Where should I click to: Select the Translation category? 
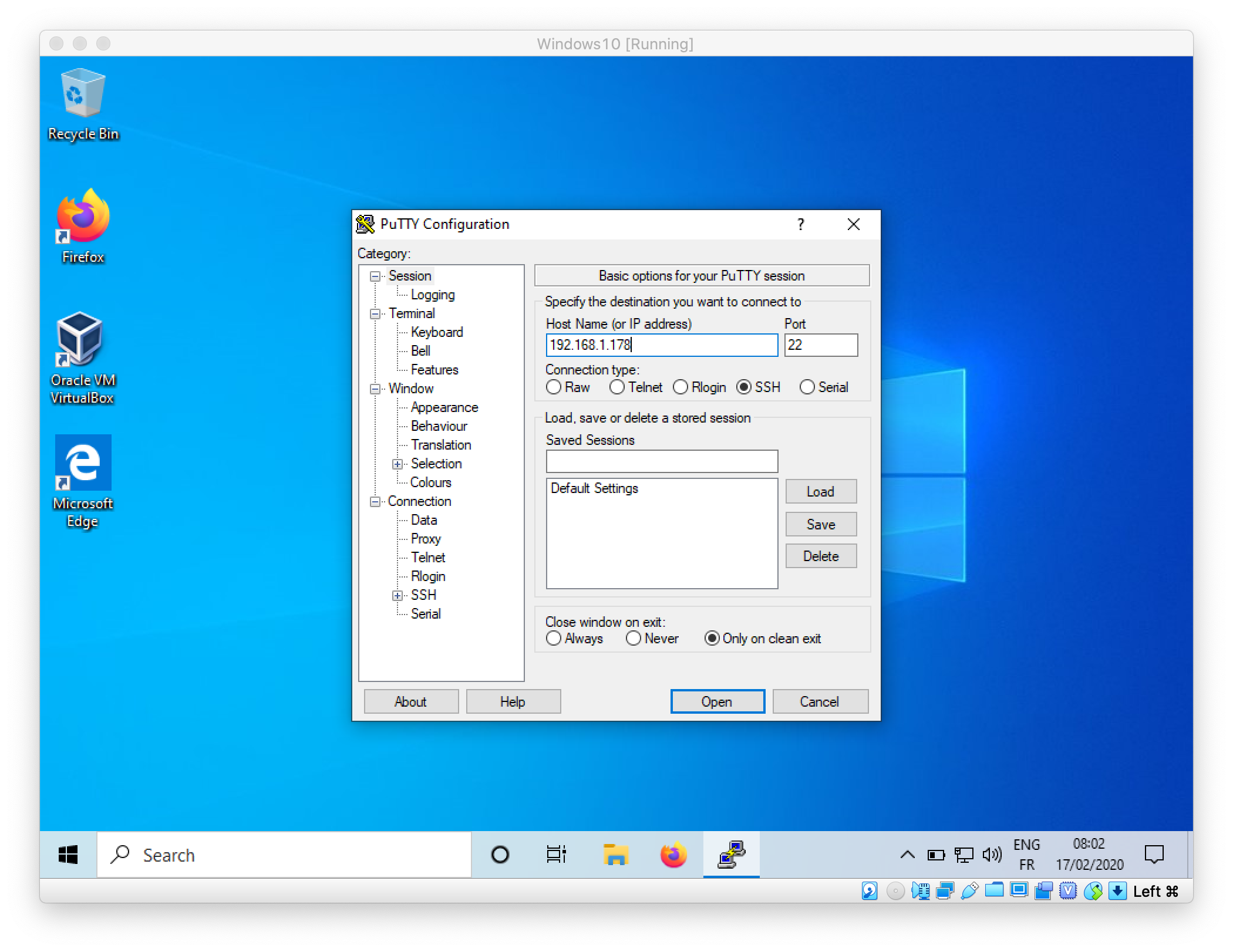(x=441, y=445)
